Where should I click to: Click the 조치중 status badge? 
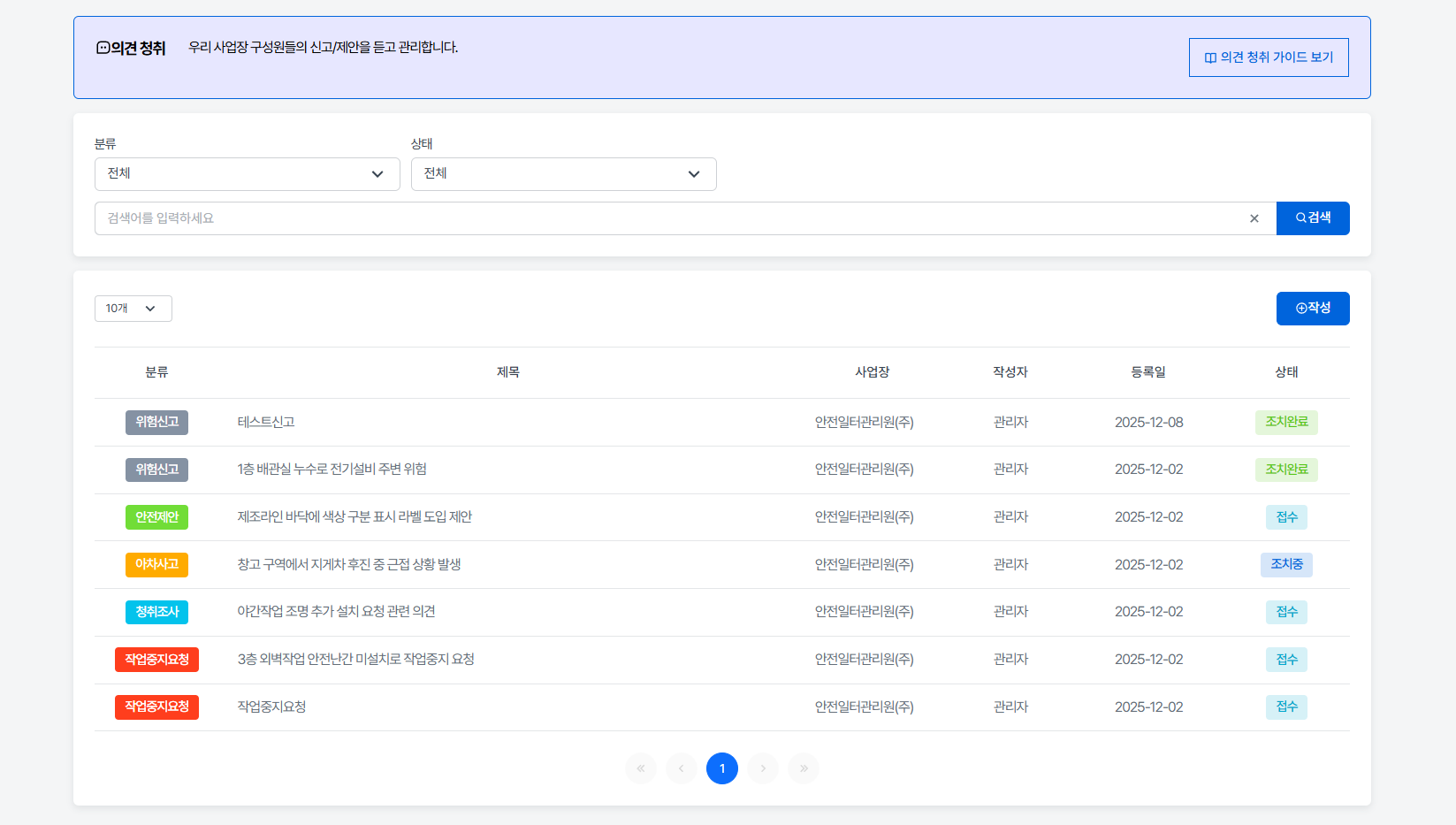(x=1286, y=564)
